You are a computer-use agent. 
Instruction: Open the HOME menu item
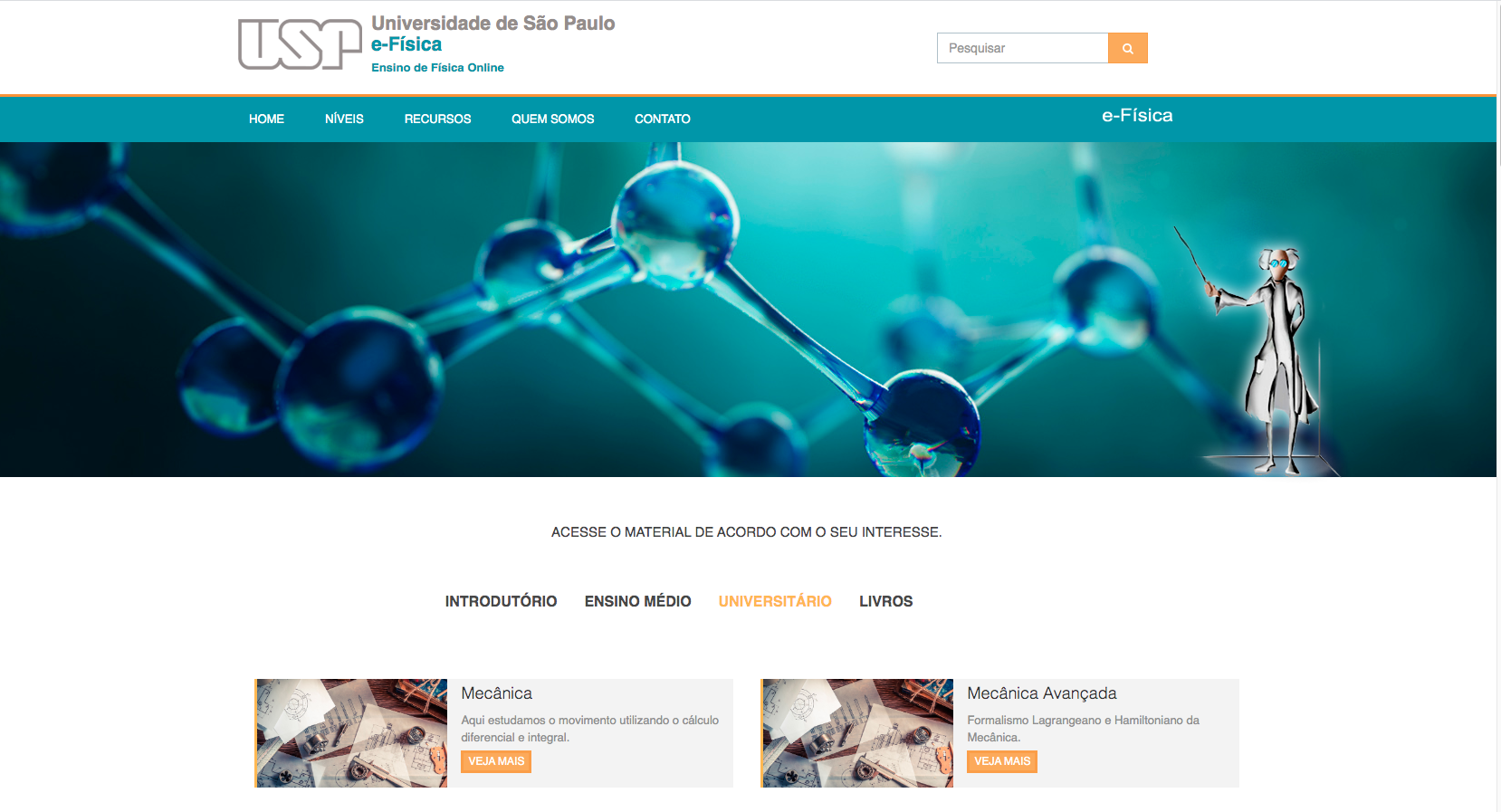pos(266,119)
